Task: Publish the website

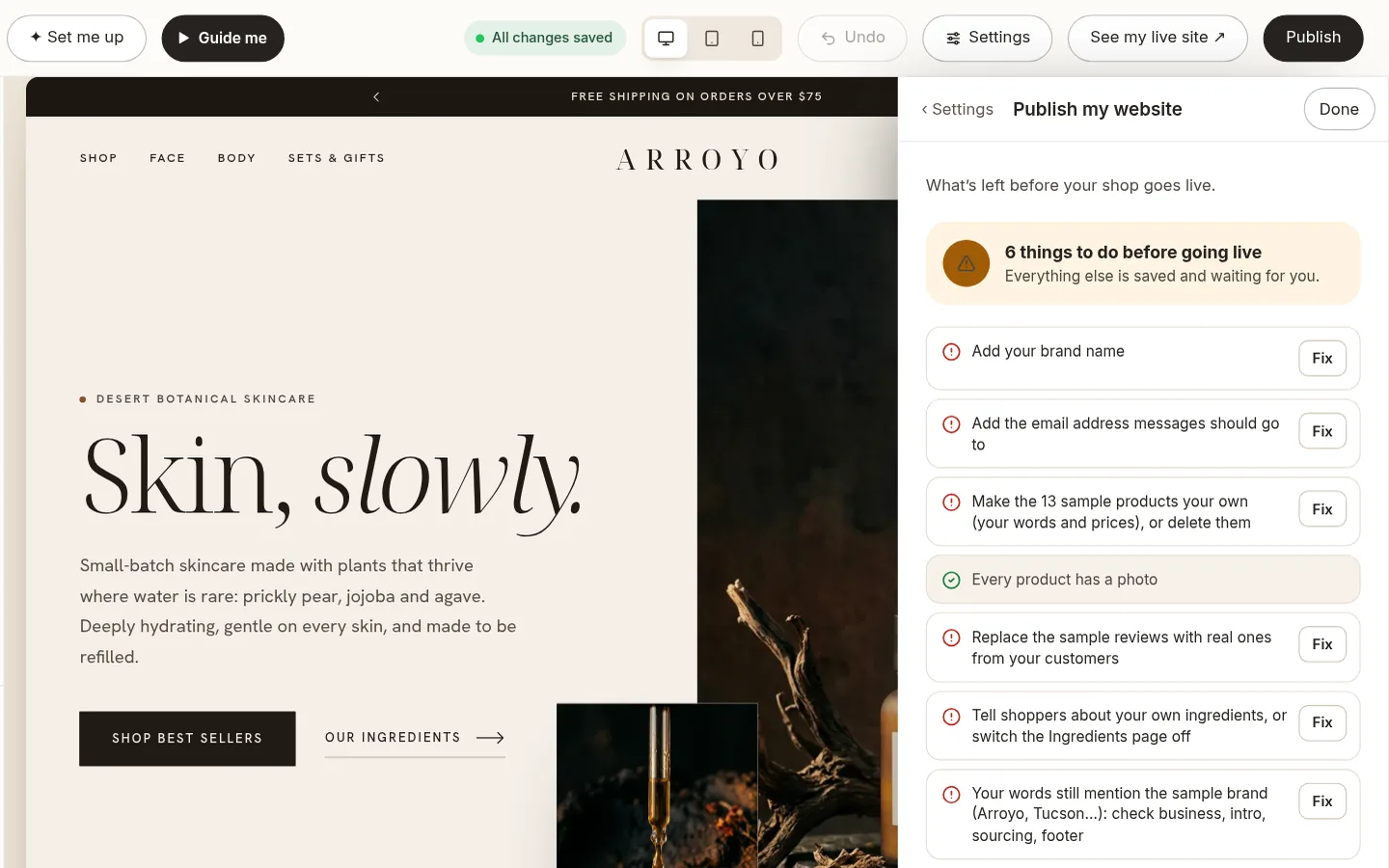Action: (x=1314, y=39)
